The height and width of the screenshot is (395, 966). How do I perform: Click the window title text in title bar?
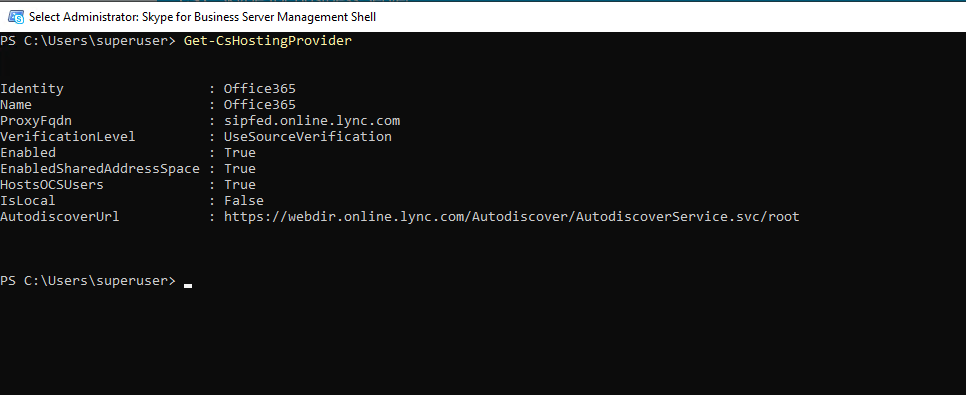(202, 17)
